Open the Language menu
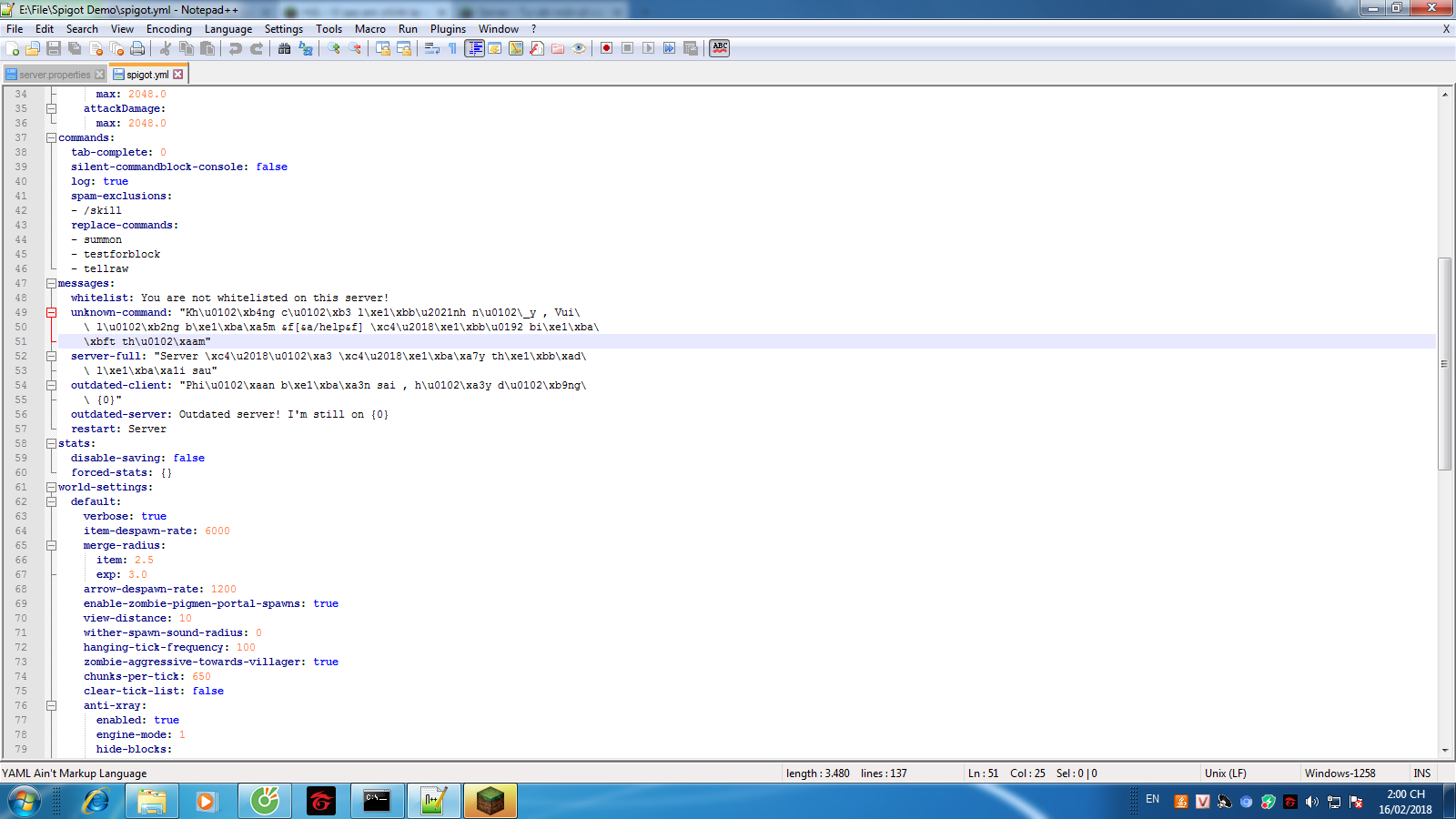1456x819 pixels. point(228,29)
